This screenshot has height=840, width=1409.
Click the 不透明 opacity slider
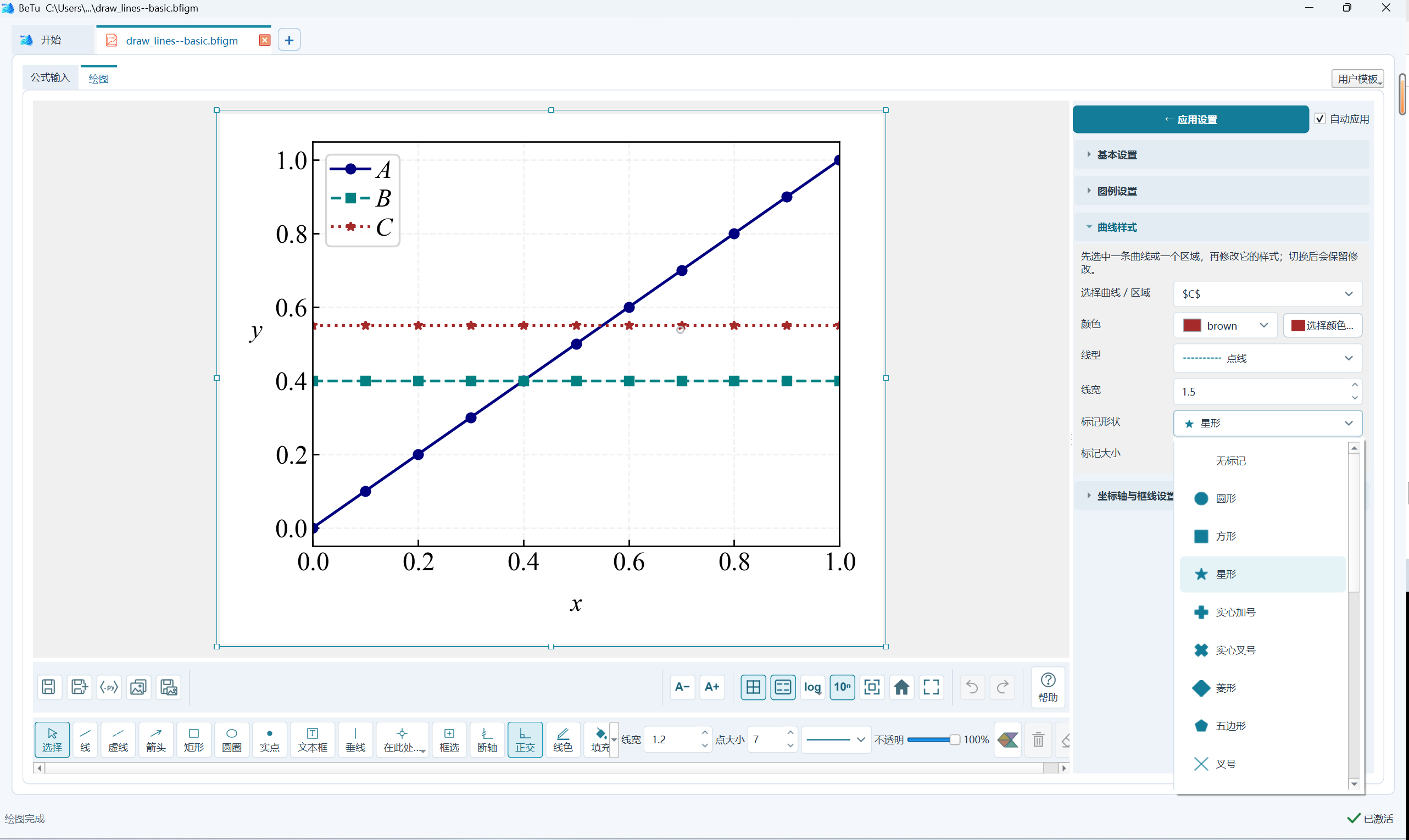(x=933, y=740)
